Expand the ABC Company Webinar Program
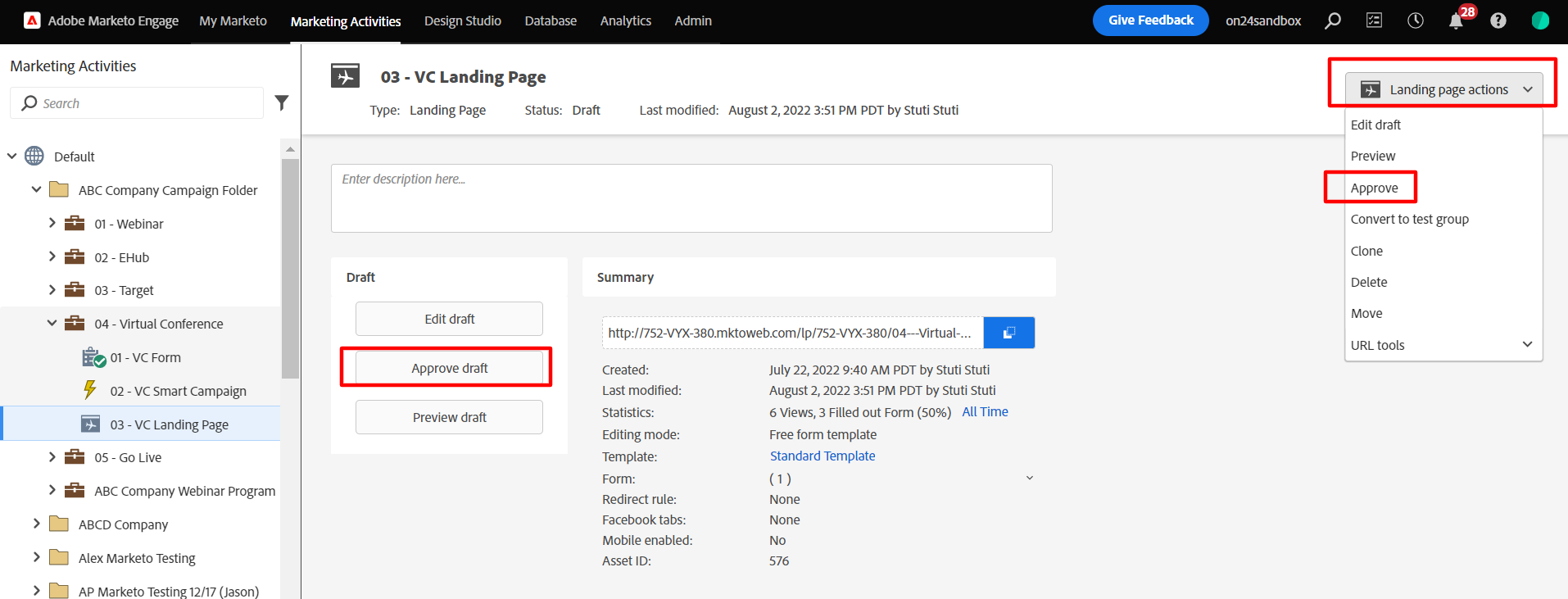Screen dimensions: 1568x599 52,490
